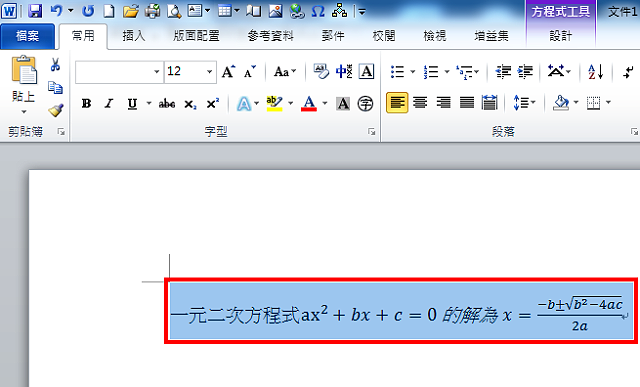Toggle Italic formatting
The image size is (640, 387).
point(108,104)
